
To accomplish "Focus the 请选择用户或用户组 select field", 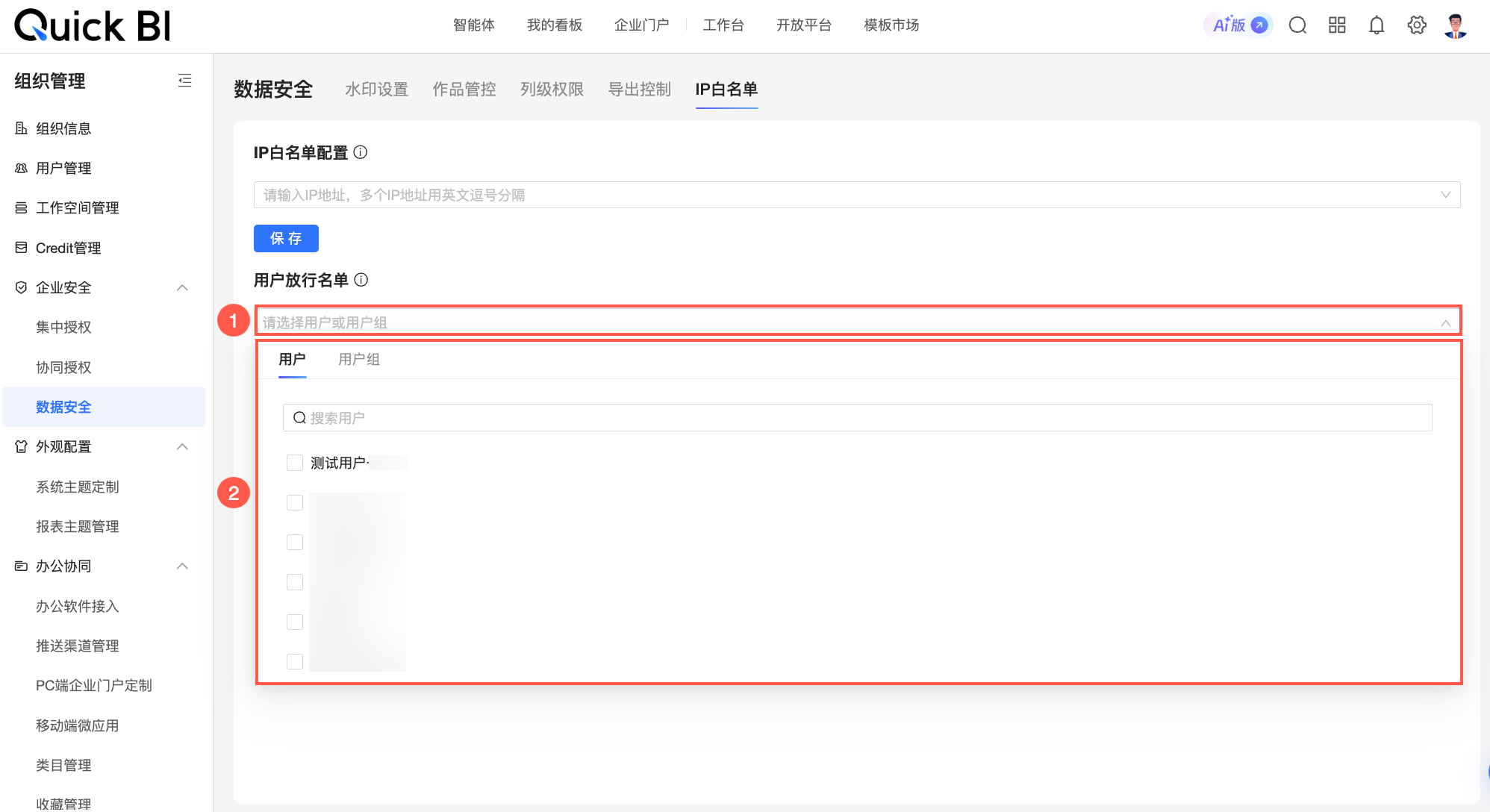I will pyautogui.click(x=857, y=322).
